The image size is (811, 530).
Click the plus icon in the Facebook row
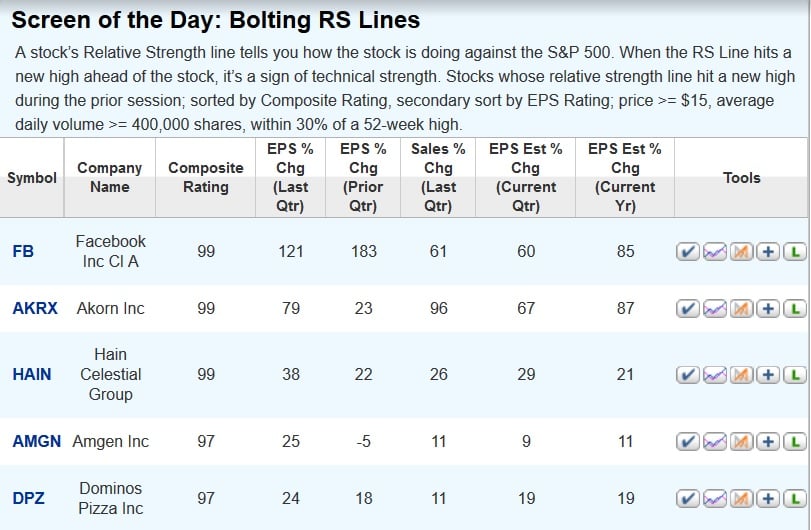tap(767, 252)
